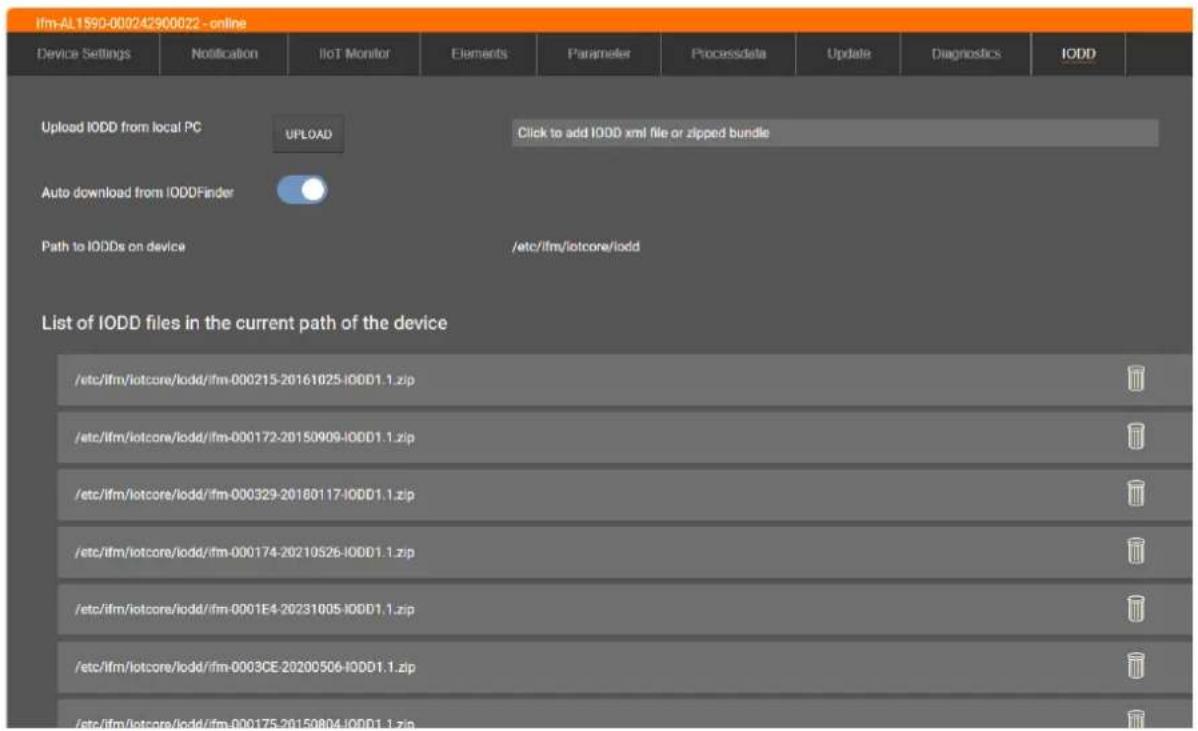Select the ifm-0001E4-20231005-IODD1.1.zip row text

click(x=244, y=609)
